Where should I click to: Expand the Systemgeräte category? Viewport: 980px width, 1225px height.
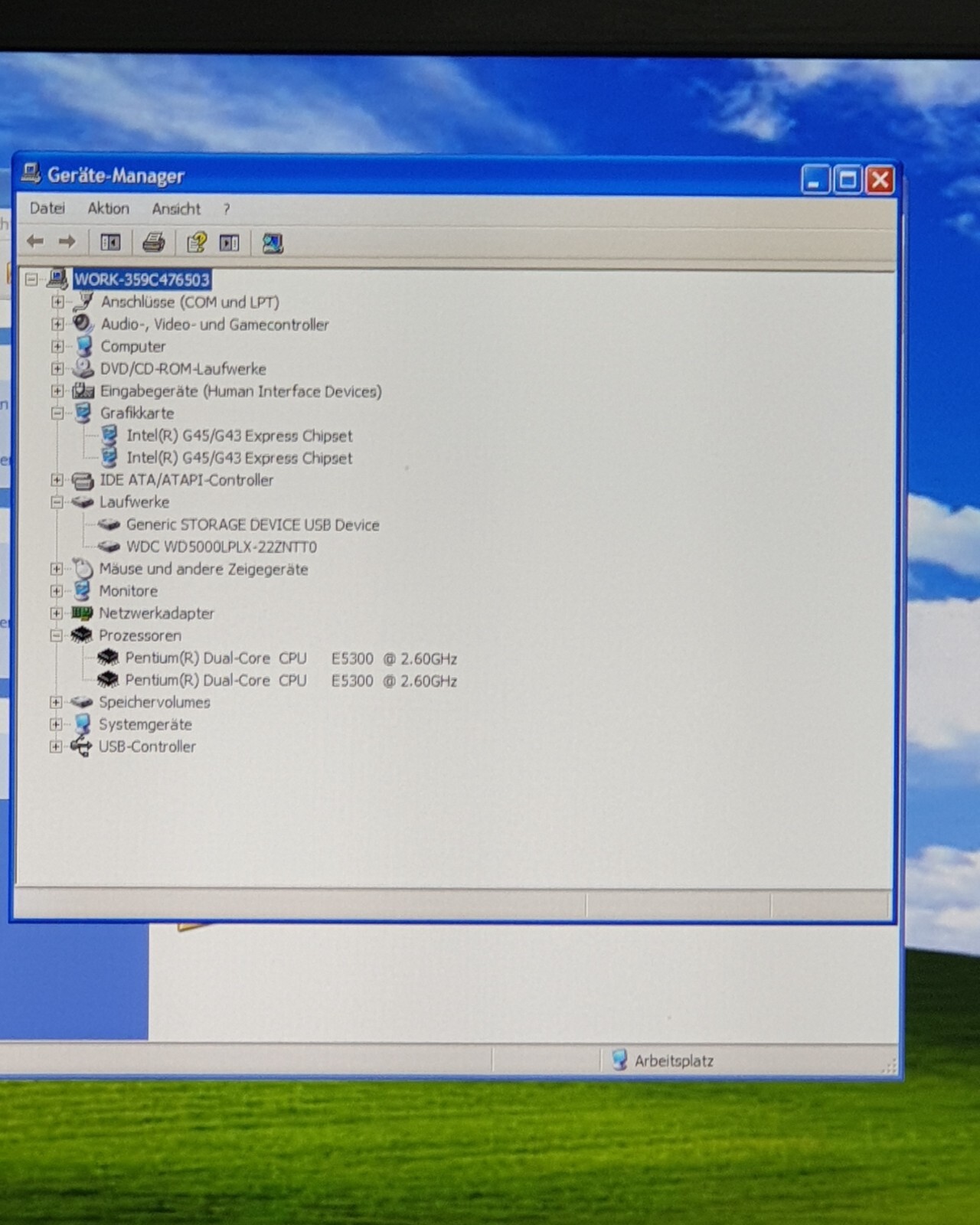(55, 724)
